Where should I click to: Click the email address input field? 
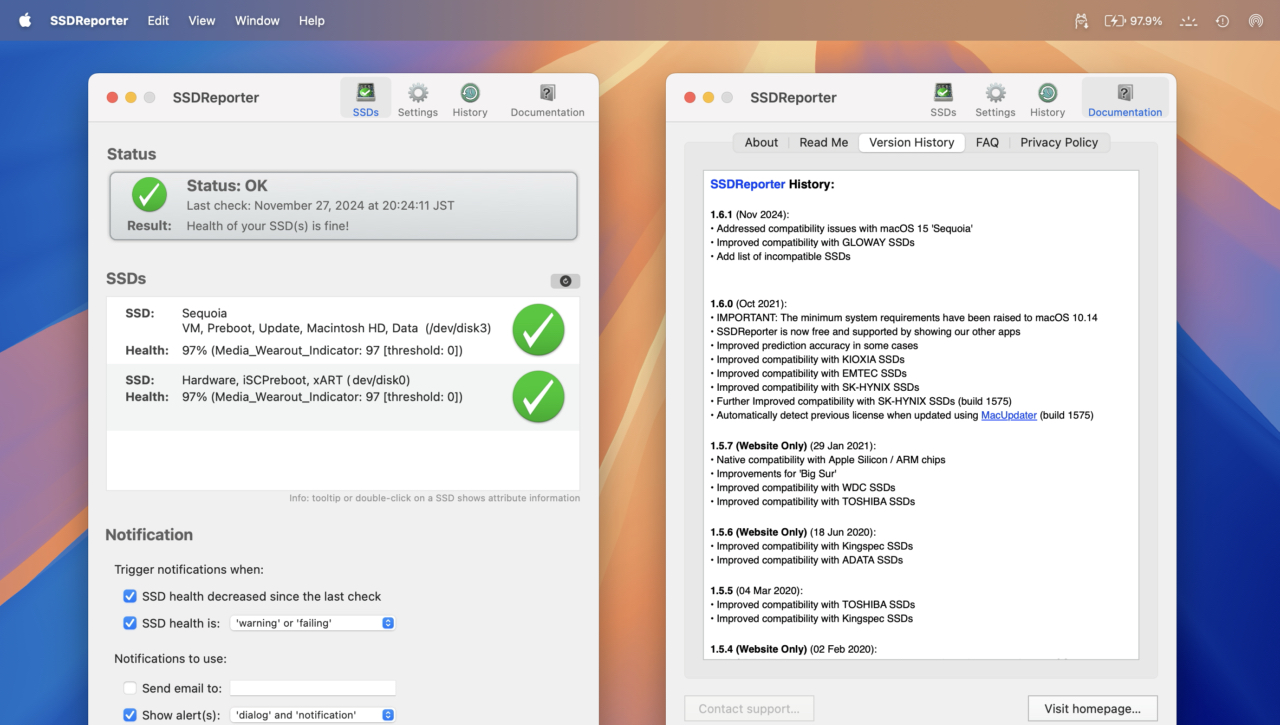pos(313,688)
